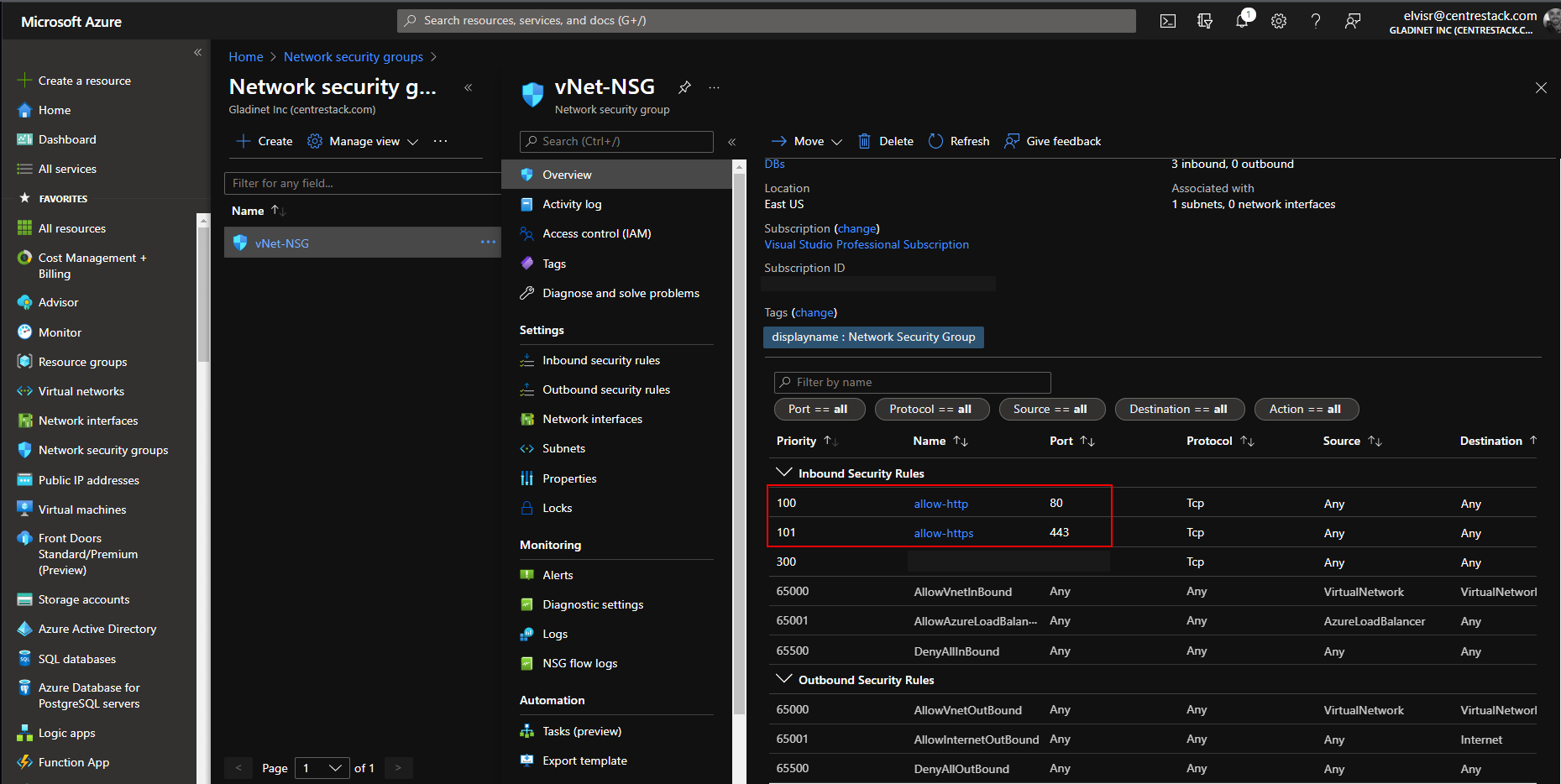Click Visual Studio Professional Subscription link
The width and height of the screenshot is (1561, 784).
click(x=867, y=244)
